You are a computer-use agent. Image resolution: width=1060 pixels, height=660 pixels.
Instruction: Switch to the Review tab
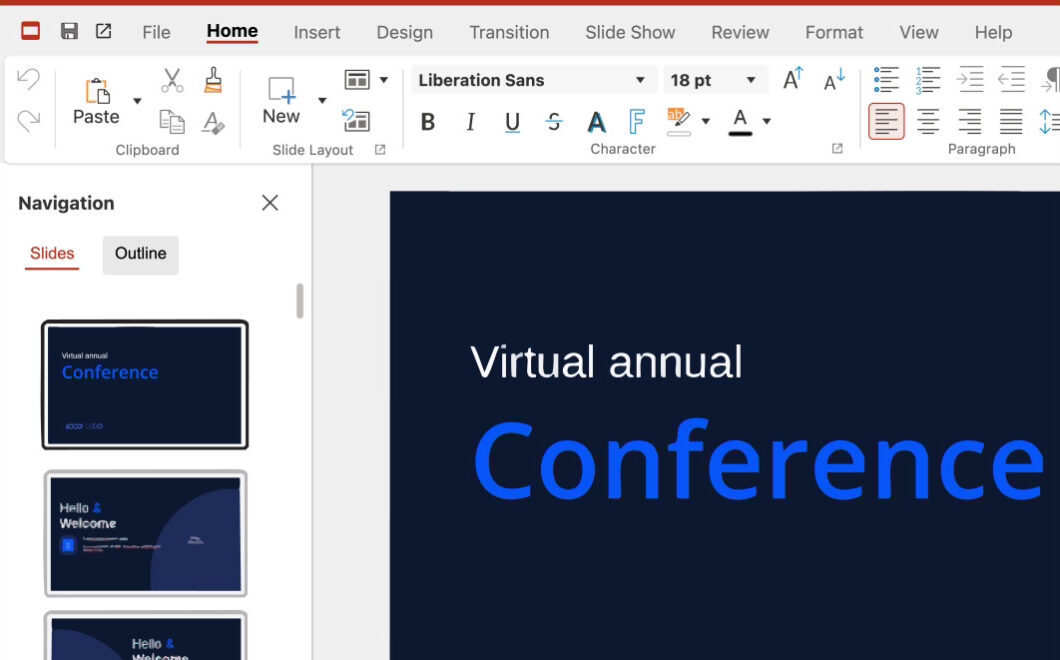tap(740, 32)
